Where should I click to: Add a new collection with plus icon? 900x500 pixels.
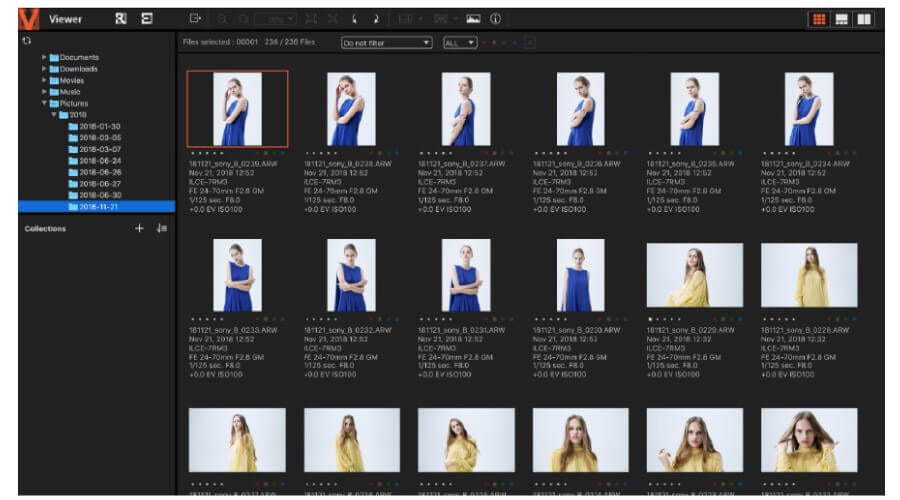[x=139, y=228]
